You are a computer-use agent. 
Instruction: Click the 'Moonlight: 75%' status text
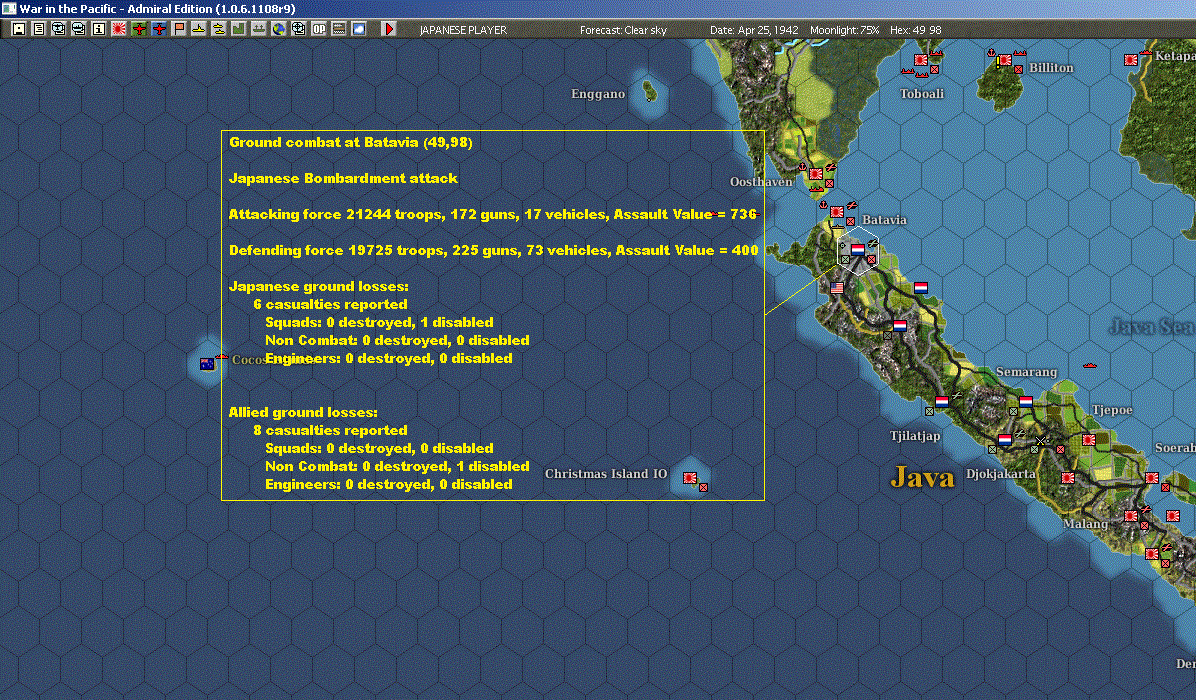point(844,30)
